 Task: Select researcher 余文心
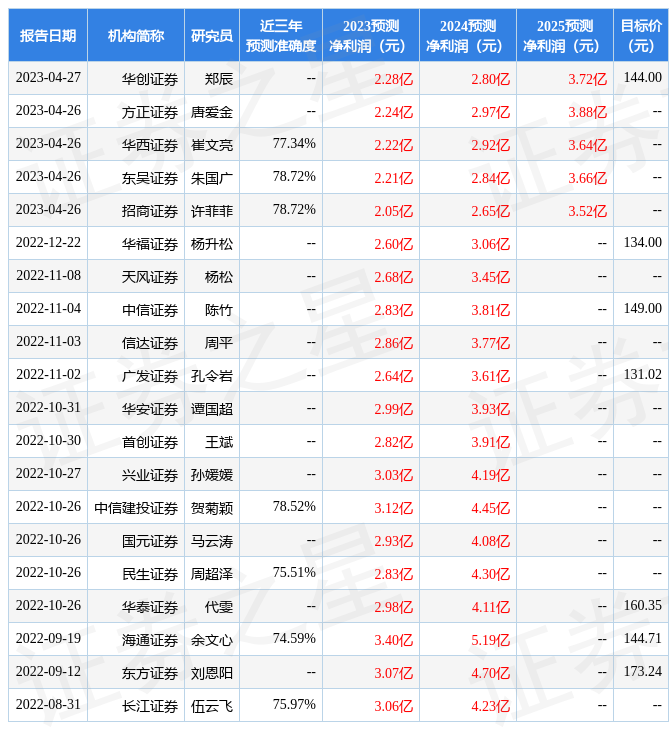(x=212, y=641)
